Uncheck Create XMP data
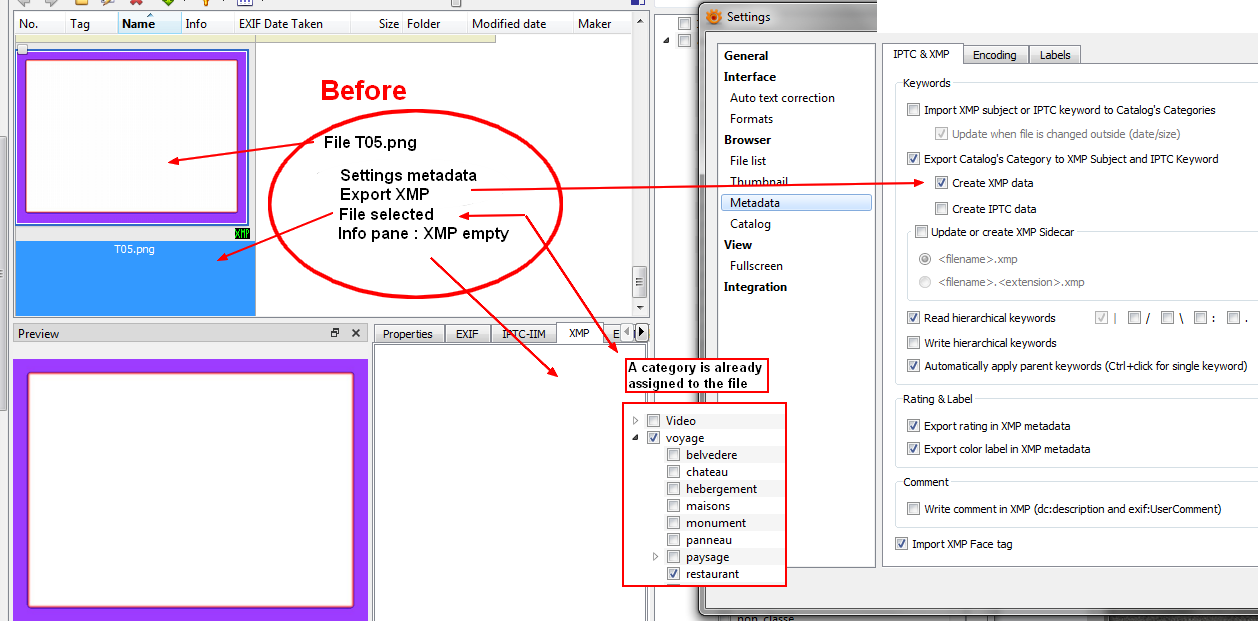 click(x=941, y=183)
